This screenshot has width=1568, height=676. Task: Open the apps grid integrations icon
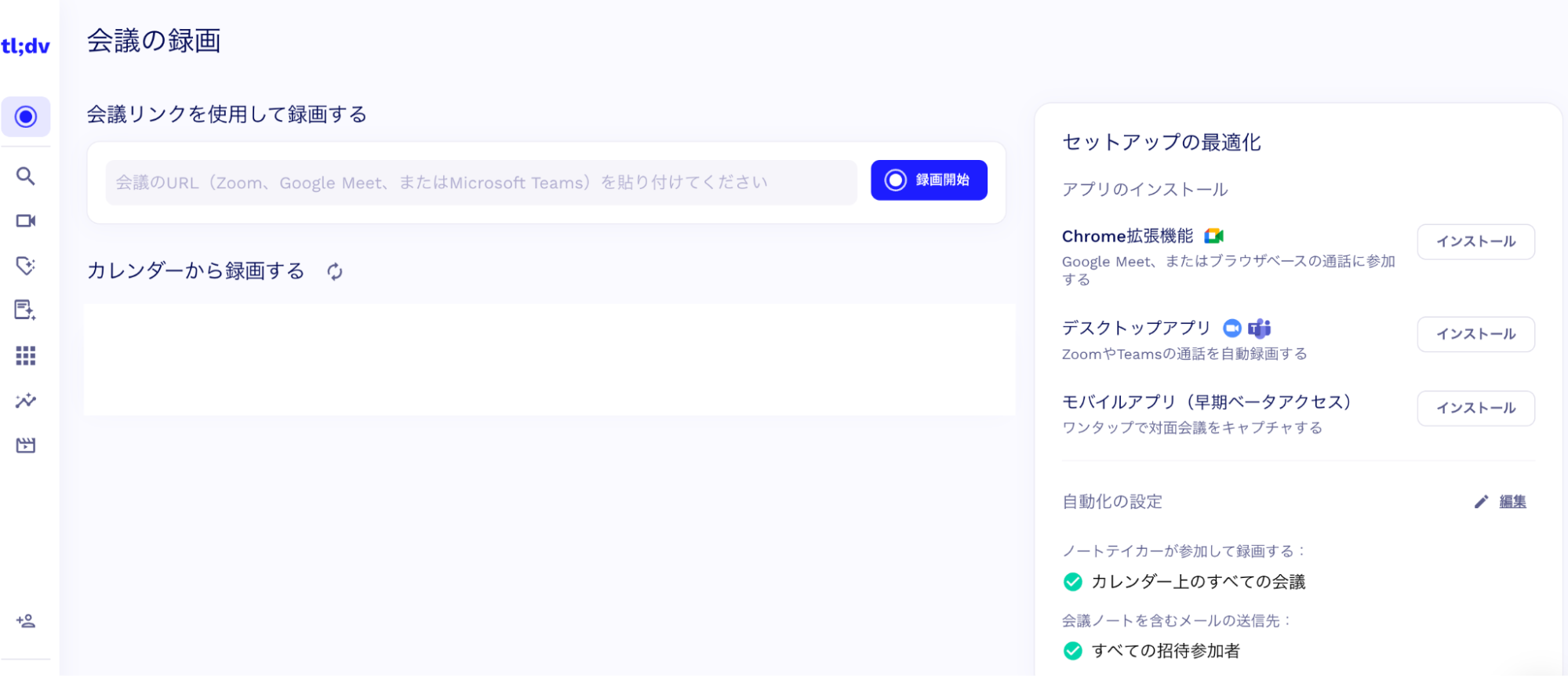coord(26,356)
